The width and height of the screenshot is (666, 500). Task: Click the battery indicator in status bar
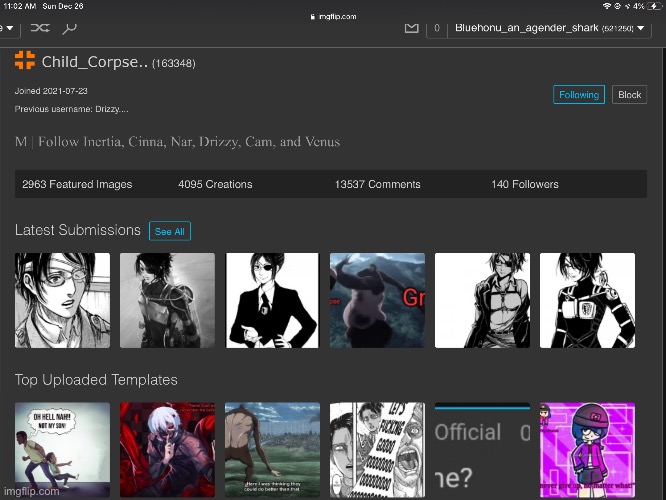pos(655,6)
